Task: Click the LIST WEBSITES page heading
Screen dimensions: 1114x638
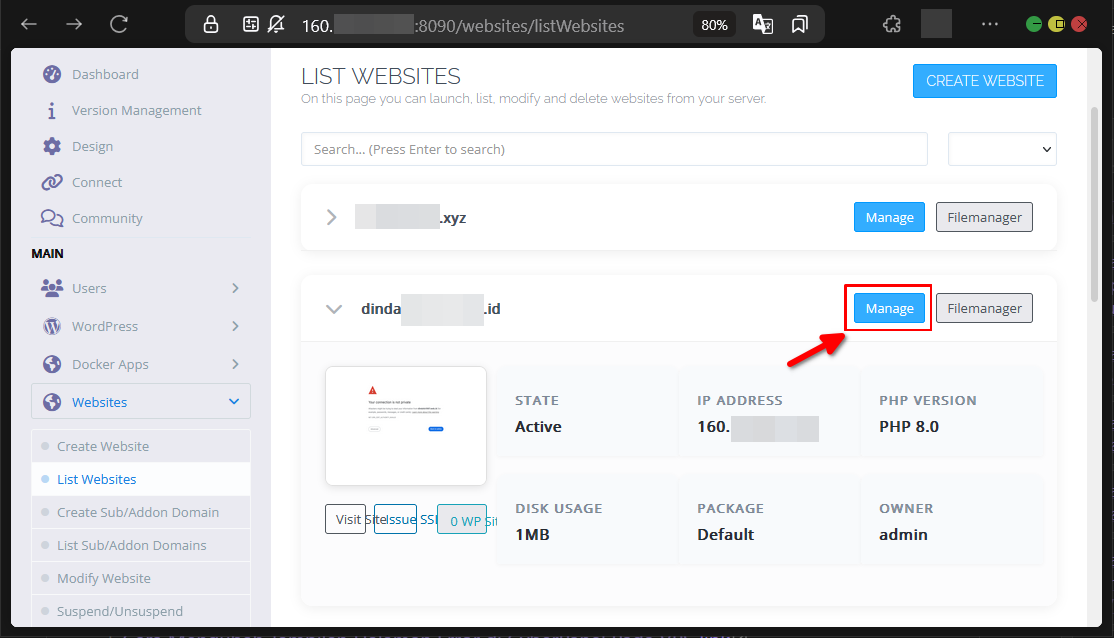Action: click(x=381, y=76)
